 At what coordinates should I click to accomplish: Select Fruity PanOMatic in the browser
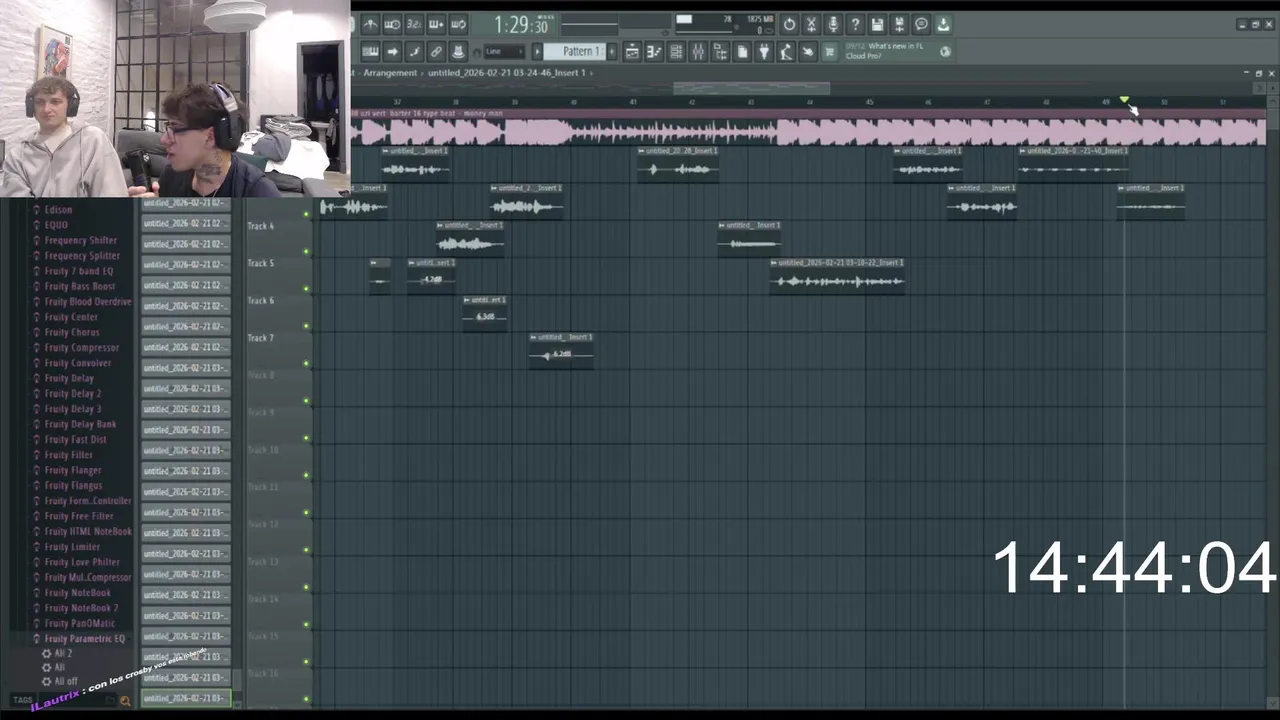(79, 624)
